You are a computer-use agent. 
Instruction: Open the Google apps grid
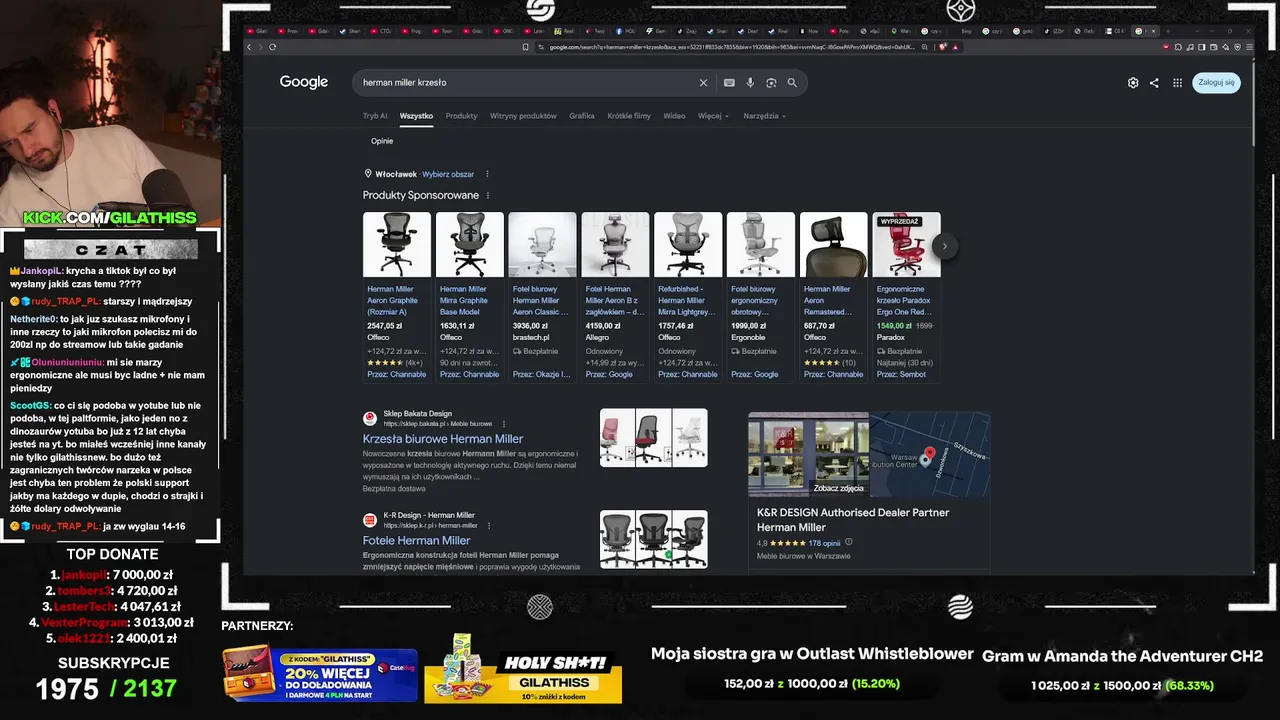1177,83
